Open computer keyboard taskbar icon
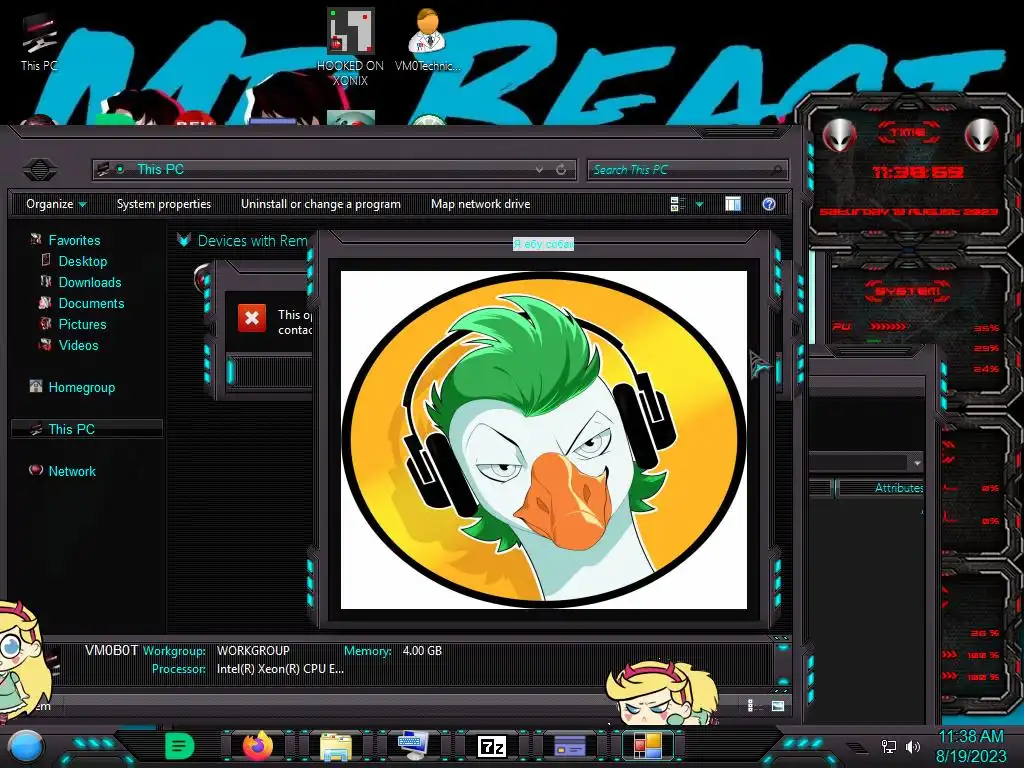1024x768 pixels. pyautogui.click(x=413, y=745)
